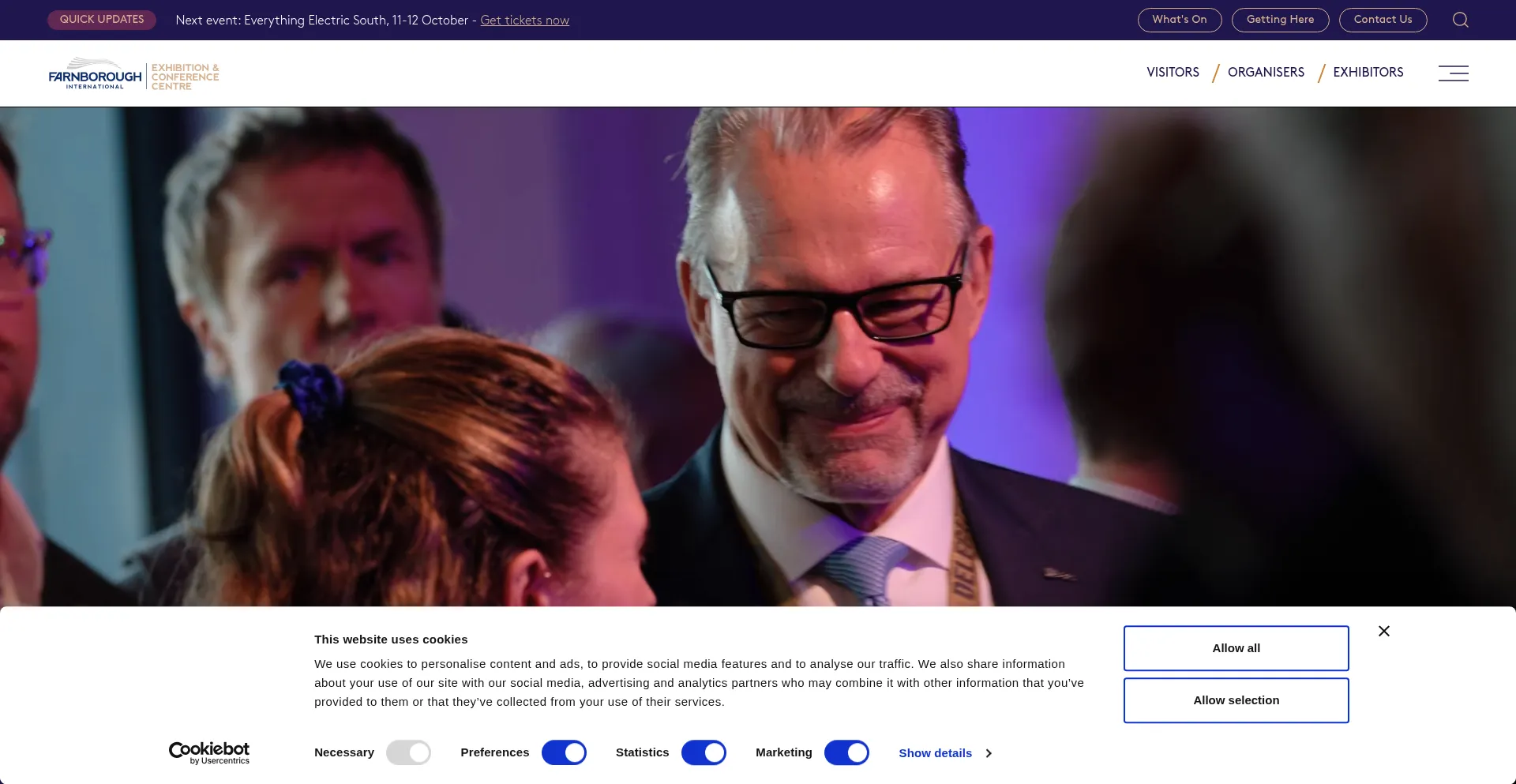
Task: Click the Allow all button
Action: pos(1236,648)
